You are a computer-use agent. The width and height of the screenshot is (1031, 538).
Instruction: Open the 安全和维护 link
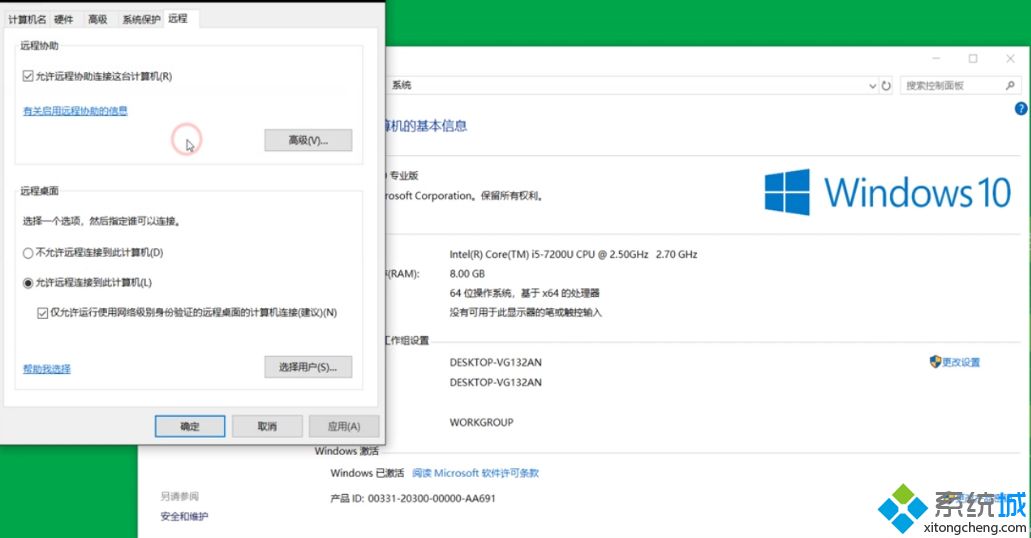184,516
